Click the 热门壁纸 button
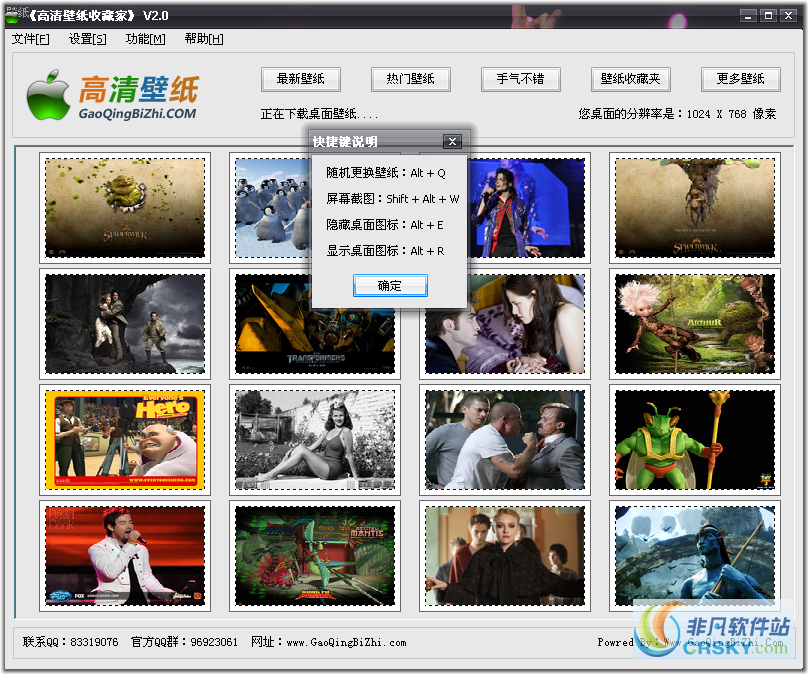This screenshot has width=808, height=674. point(411,79)
